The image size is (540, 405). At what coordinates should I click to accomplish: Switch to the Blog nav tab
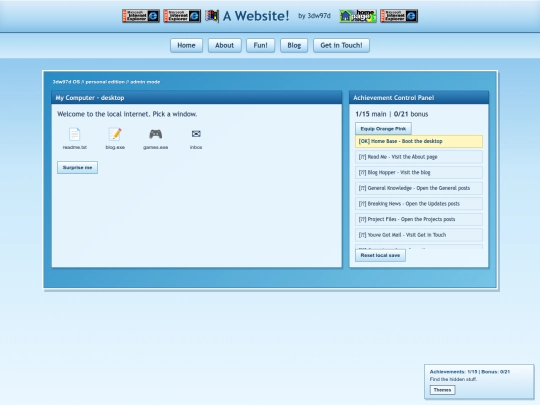[294, 45]
